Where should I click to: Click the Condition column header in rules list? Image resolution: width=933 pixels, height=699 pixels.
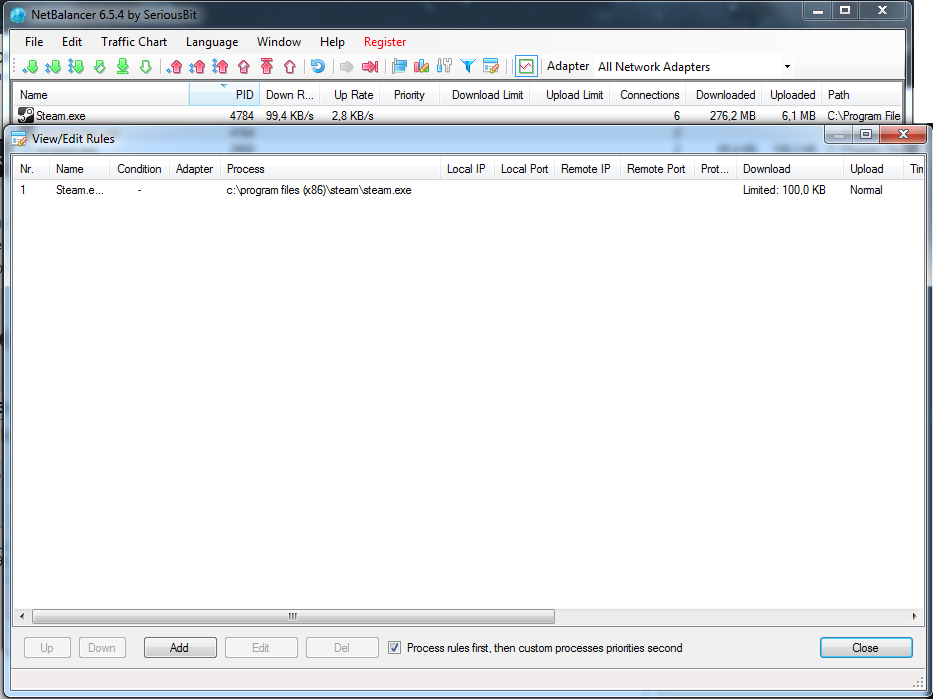139,169
